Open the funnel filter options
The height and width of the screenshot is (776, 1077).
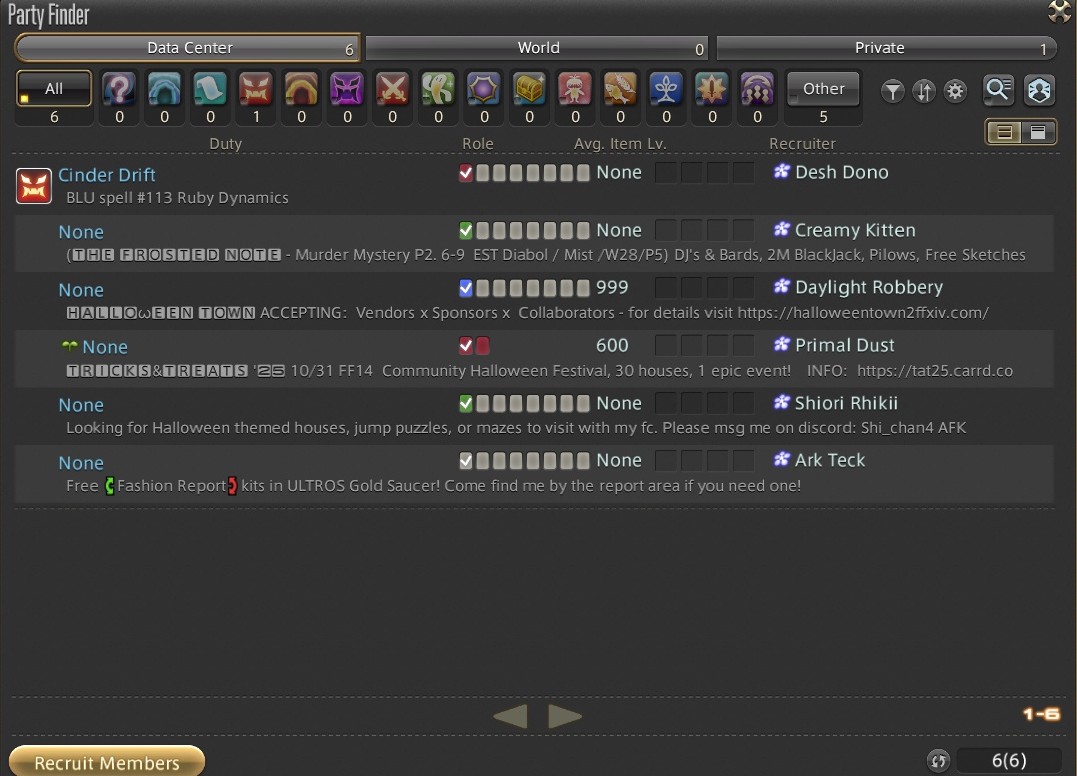(x=892, y=91)
